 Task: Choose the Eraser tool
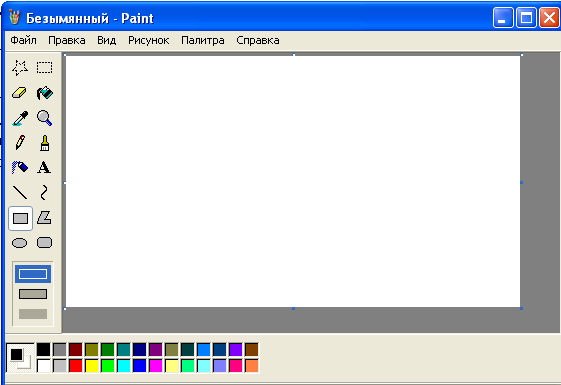[20, 93]
